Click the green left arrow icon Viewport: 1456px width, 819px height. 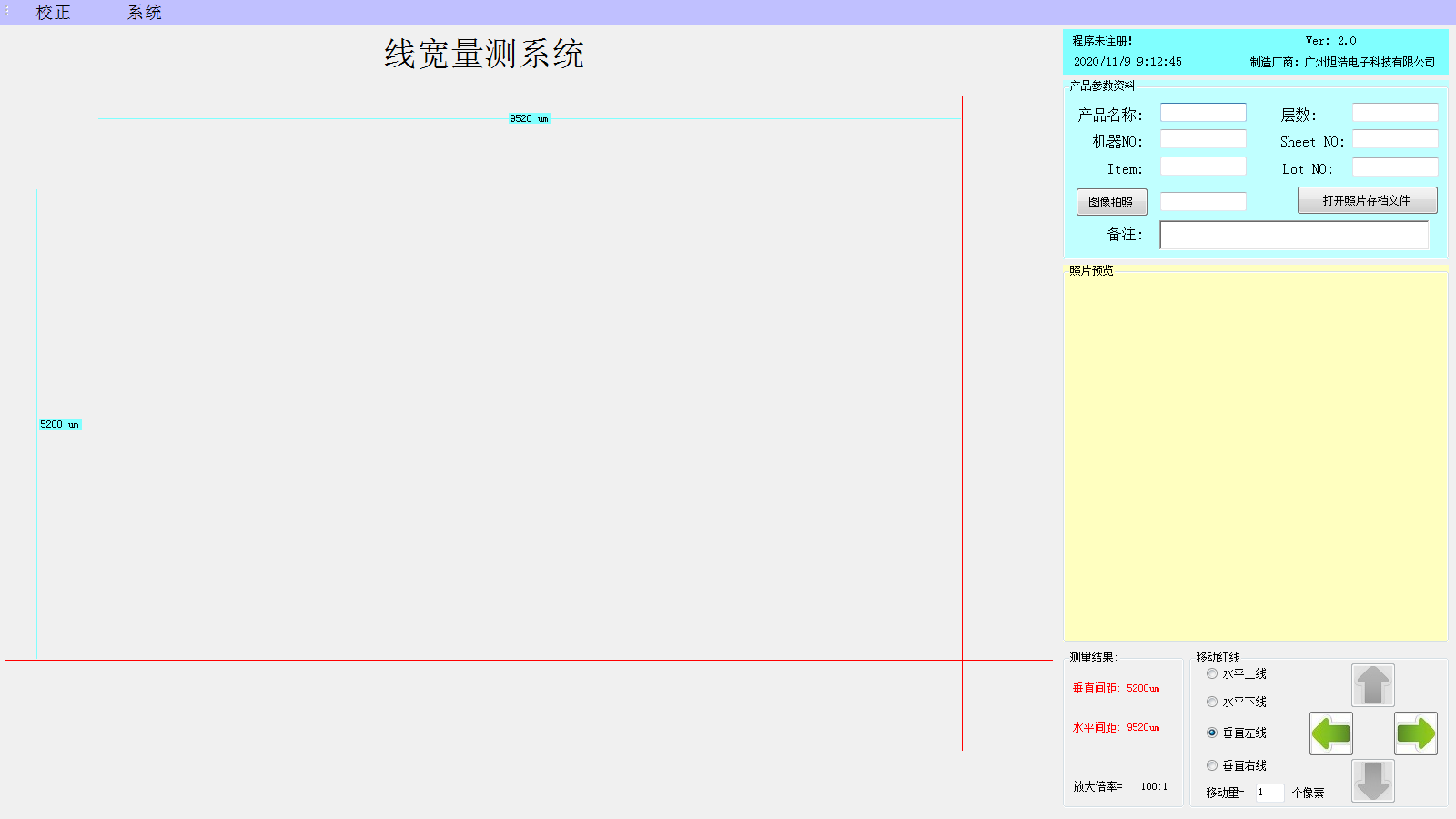[x=1330, y=733]
